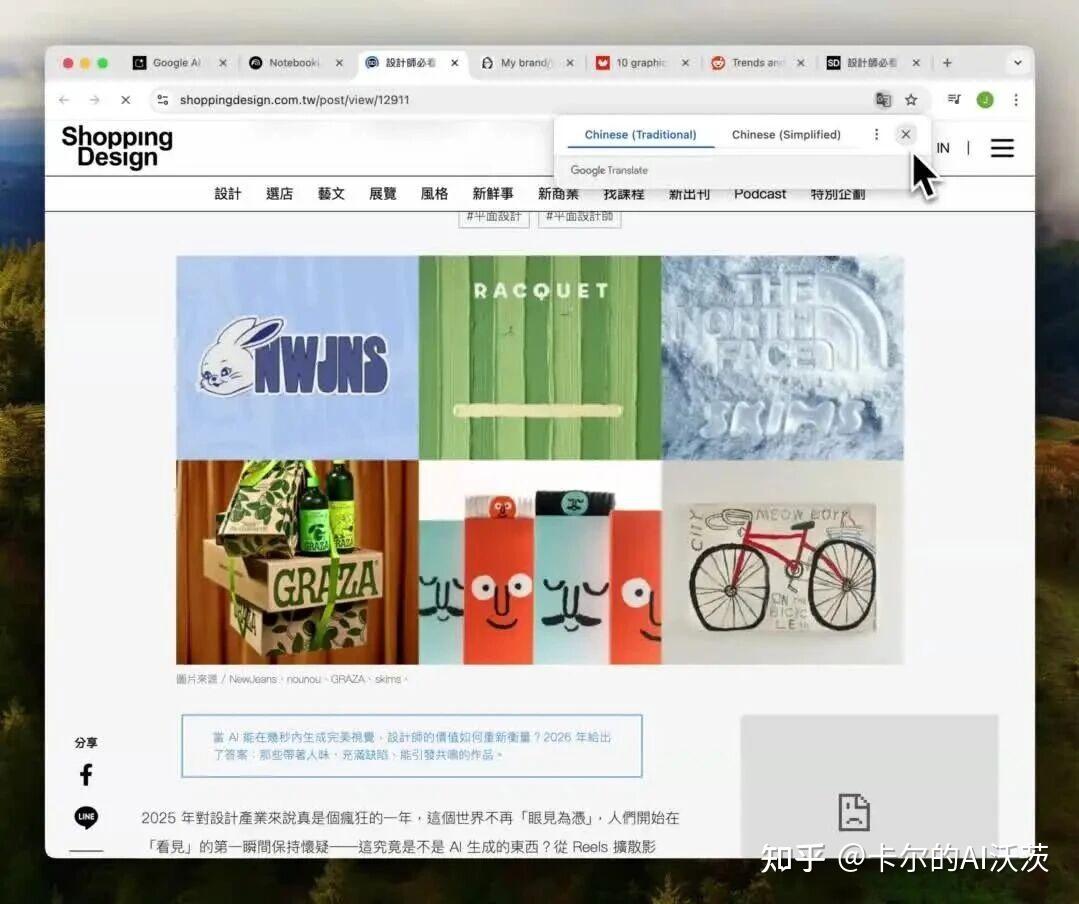Switch to the Notebook browser tab
The height and width of the screenshot is (904, 1079).
(x=293, y=63)
